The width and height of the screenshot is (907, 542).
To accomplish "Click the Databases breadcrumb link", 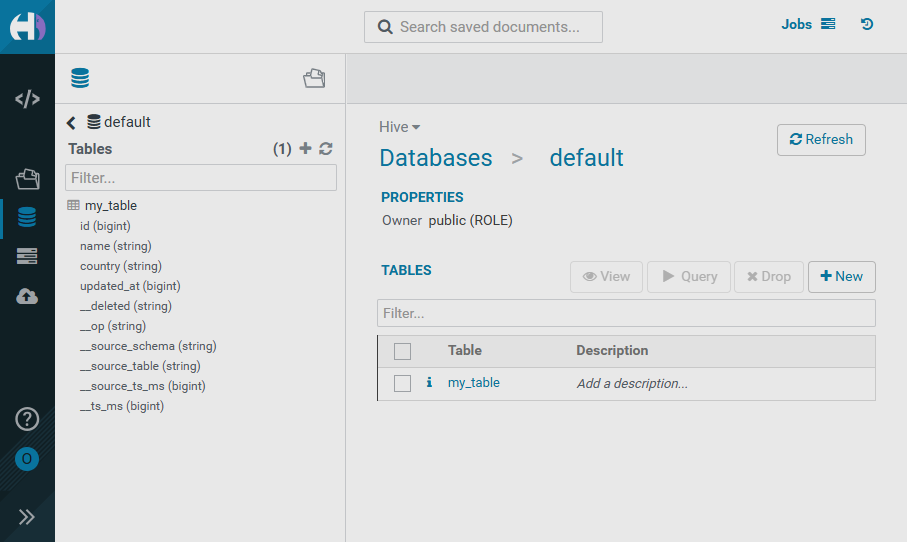I will (x=435, y=158).
